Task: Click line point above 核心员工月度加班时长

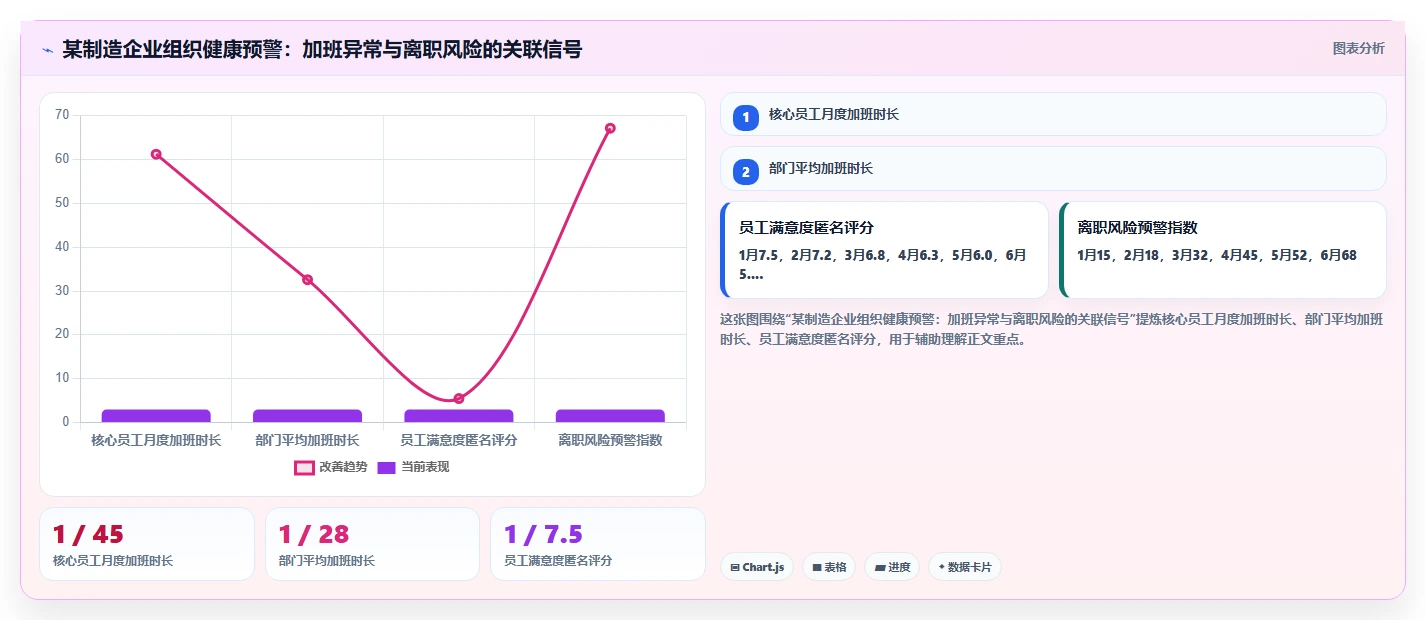Action: pos(156,154)
